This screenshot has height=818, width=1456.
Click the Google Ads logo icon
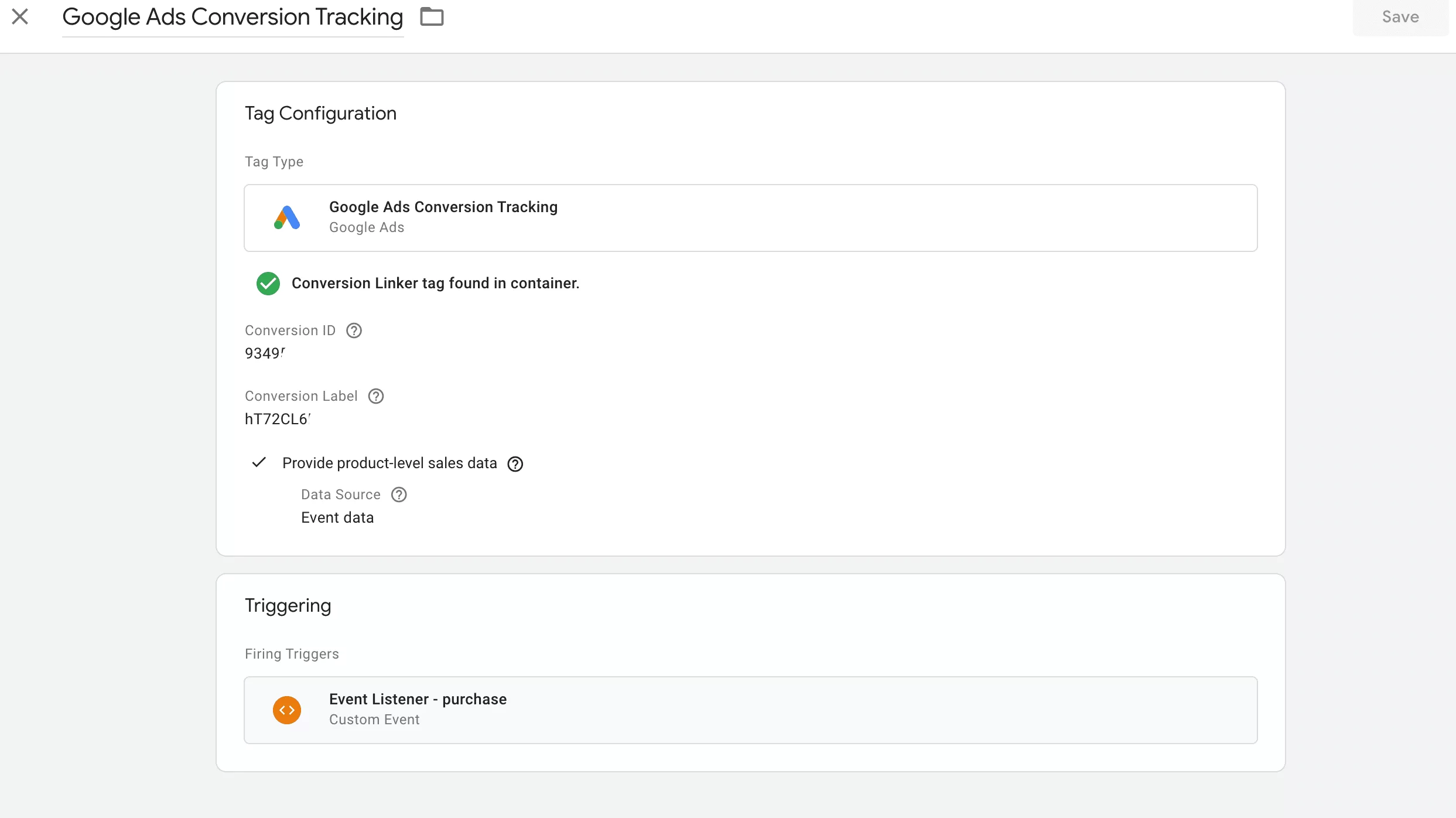click(x=287, y=217)
